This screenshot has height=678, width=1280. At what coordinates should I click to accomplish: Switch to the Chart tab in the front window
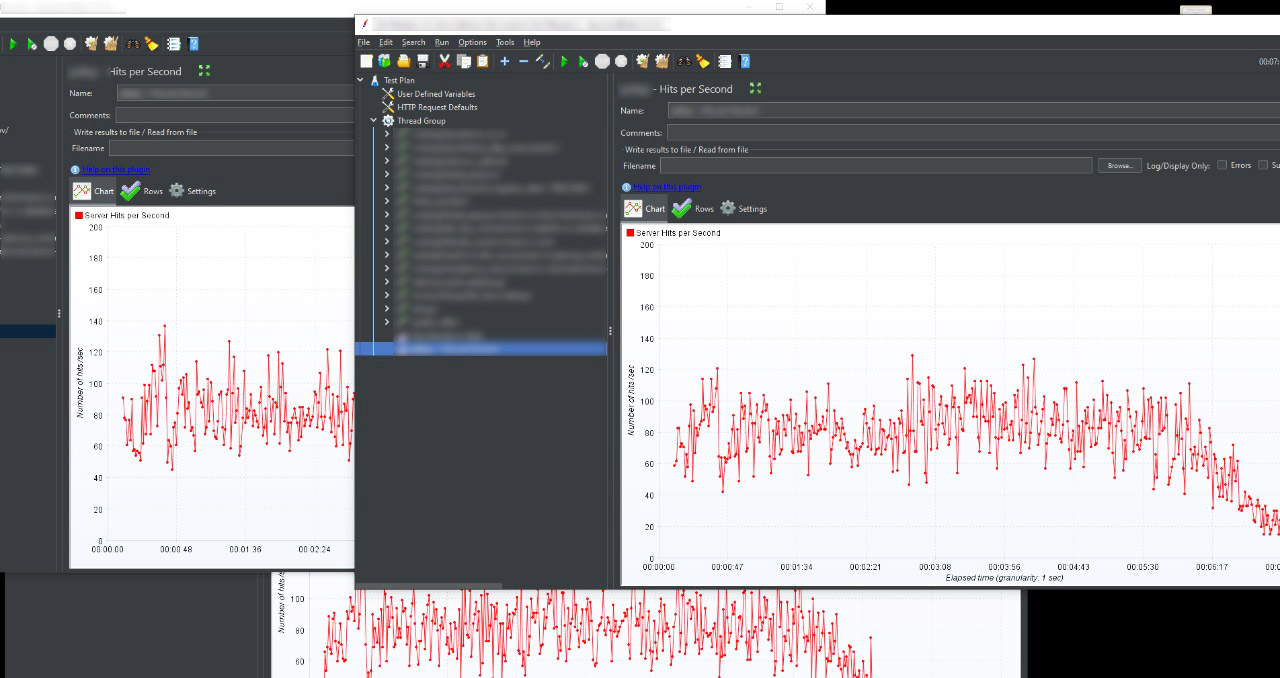coord(645,208)
